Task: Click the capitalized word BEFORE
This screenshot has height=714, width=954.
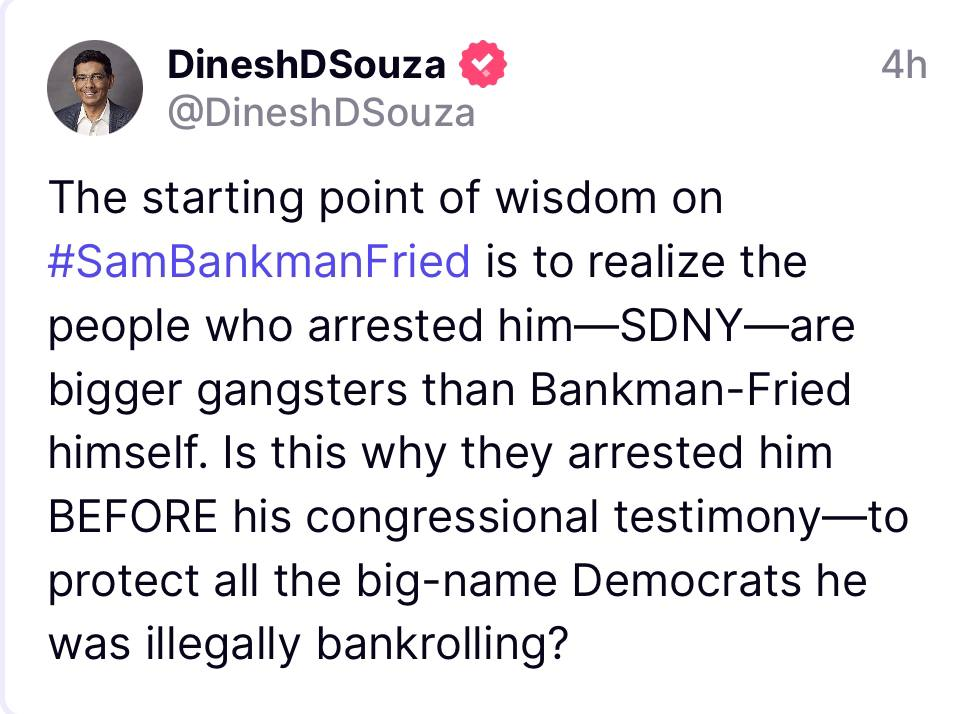Action: 131,517
